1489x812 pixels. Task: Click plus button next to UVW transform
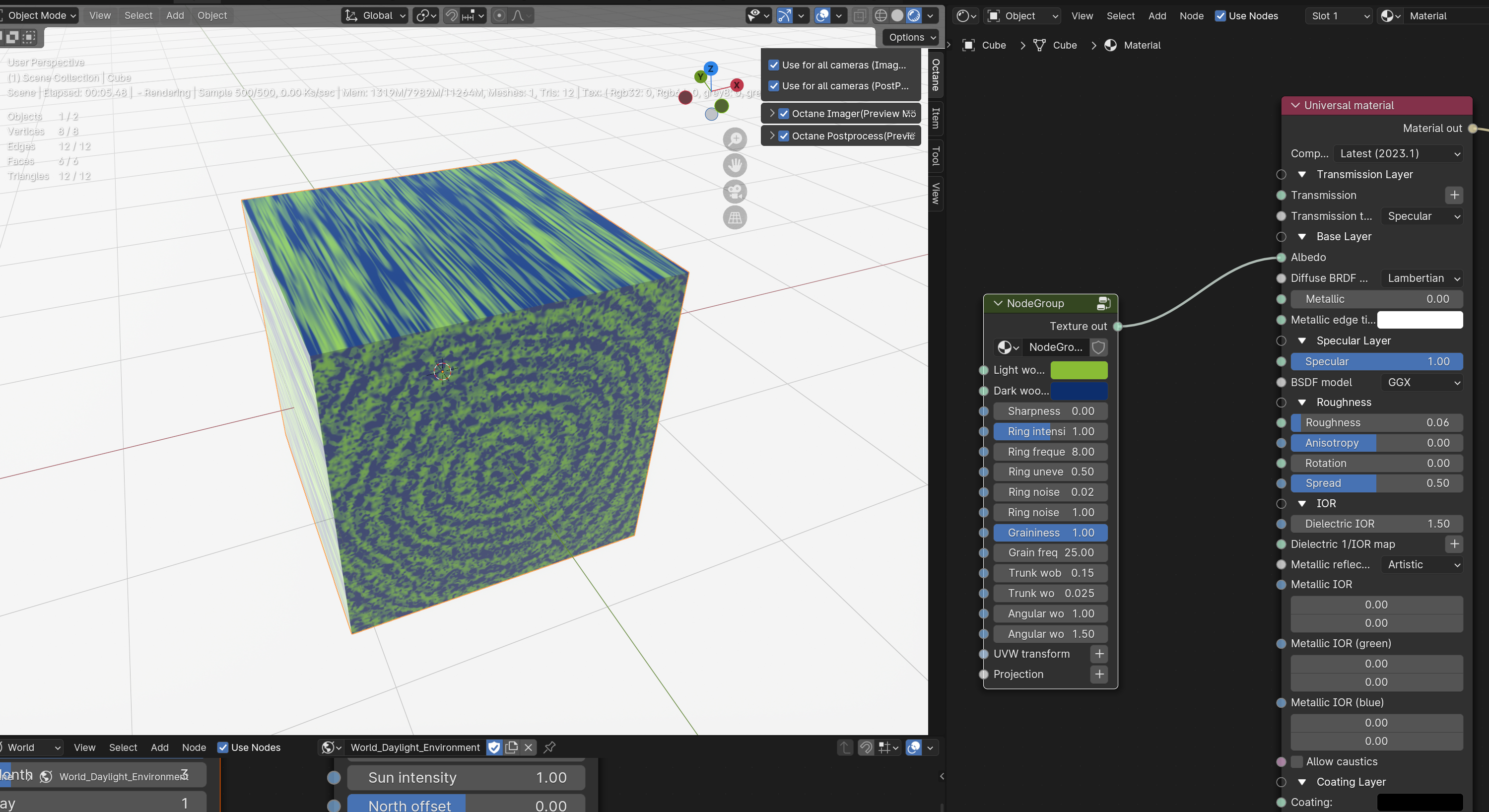[x=1099, y=654]
